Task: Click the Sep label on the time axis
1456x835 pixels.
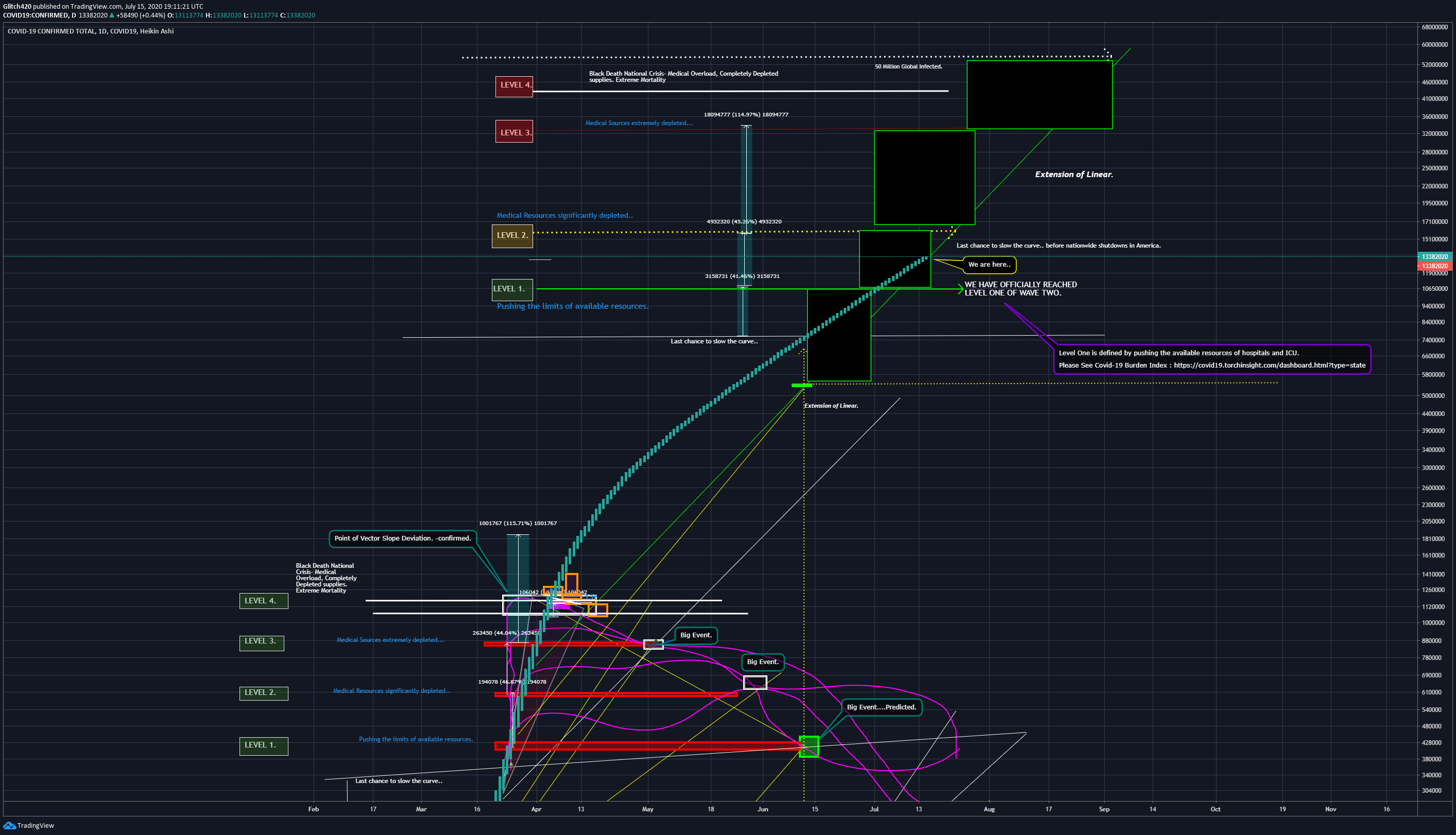Action: click(1104, 809)
